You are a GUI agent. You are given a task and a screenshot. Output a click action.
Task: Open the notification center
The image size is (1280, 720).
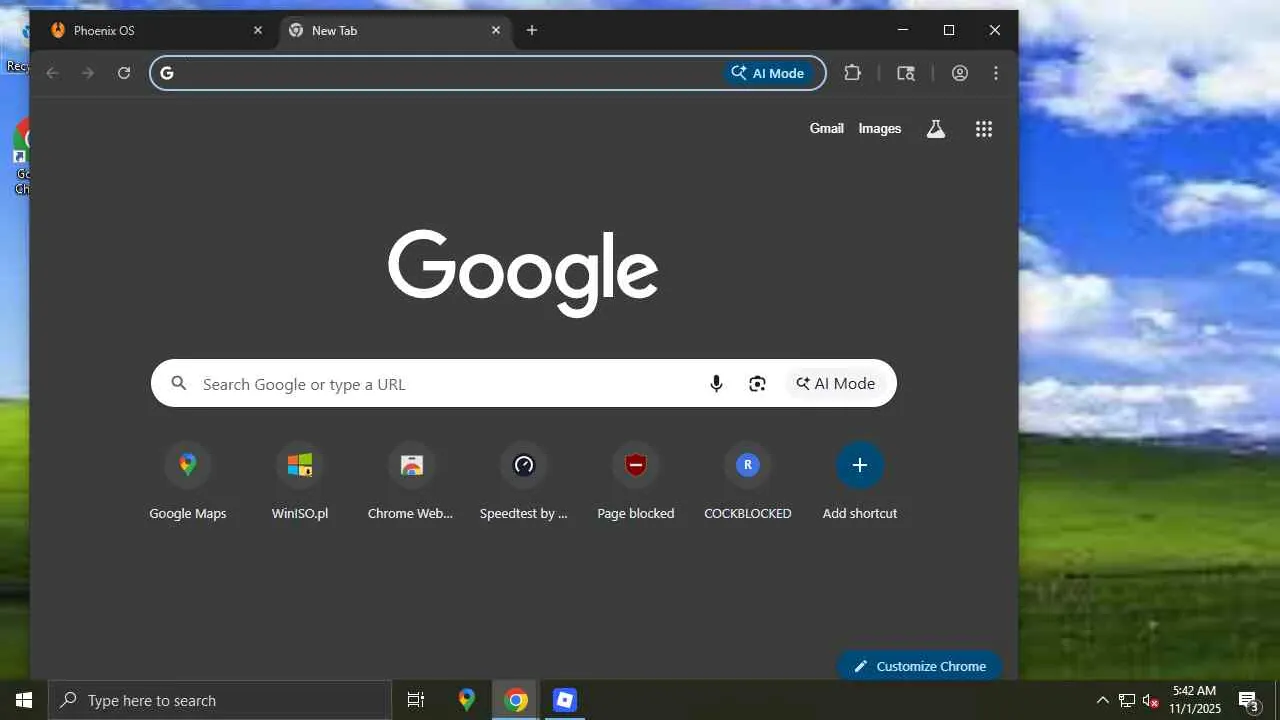pyautogui.click(x=1248, y=700)
